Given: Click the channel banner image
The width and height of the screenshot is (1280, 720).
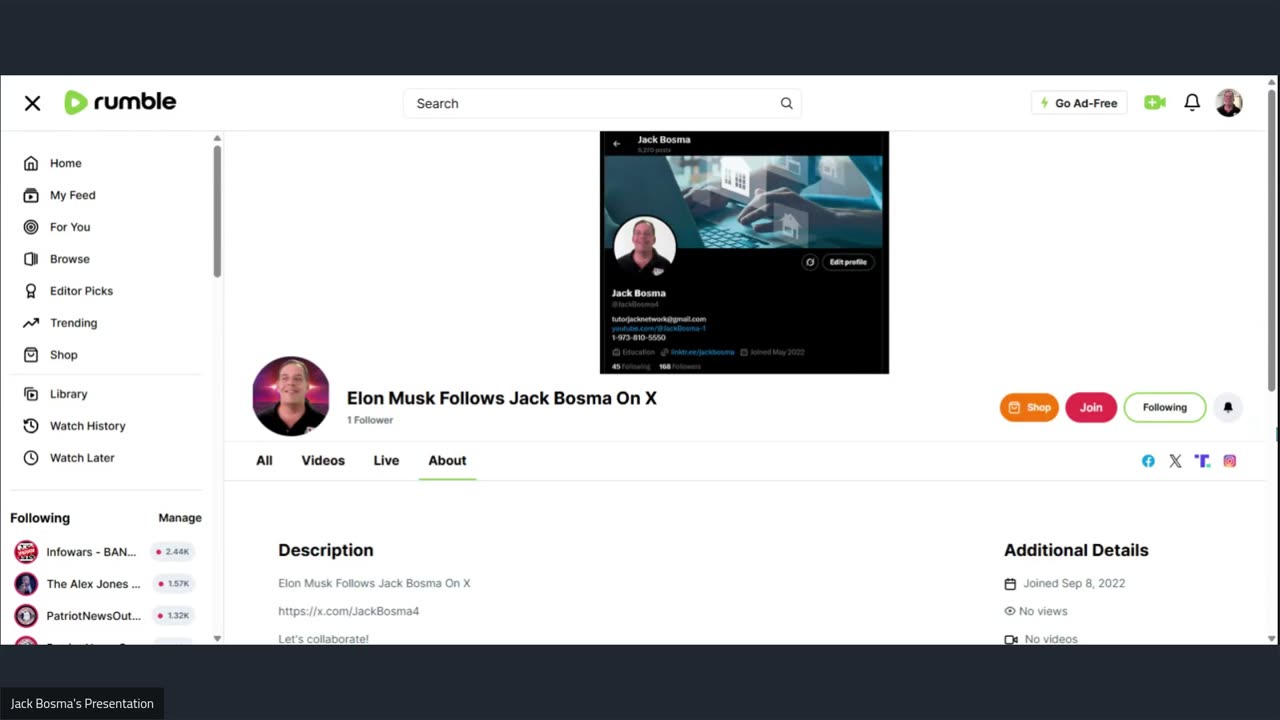Looking at the screenshot, I should [744, 252].
